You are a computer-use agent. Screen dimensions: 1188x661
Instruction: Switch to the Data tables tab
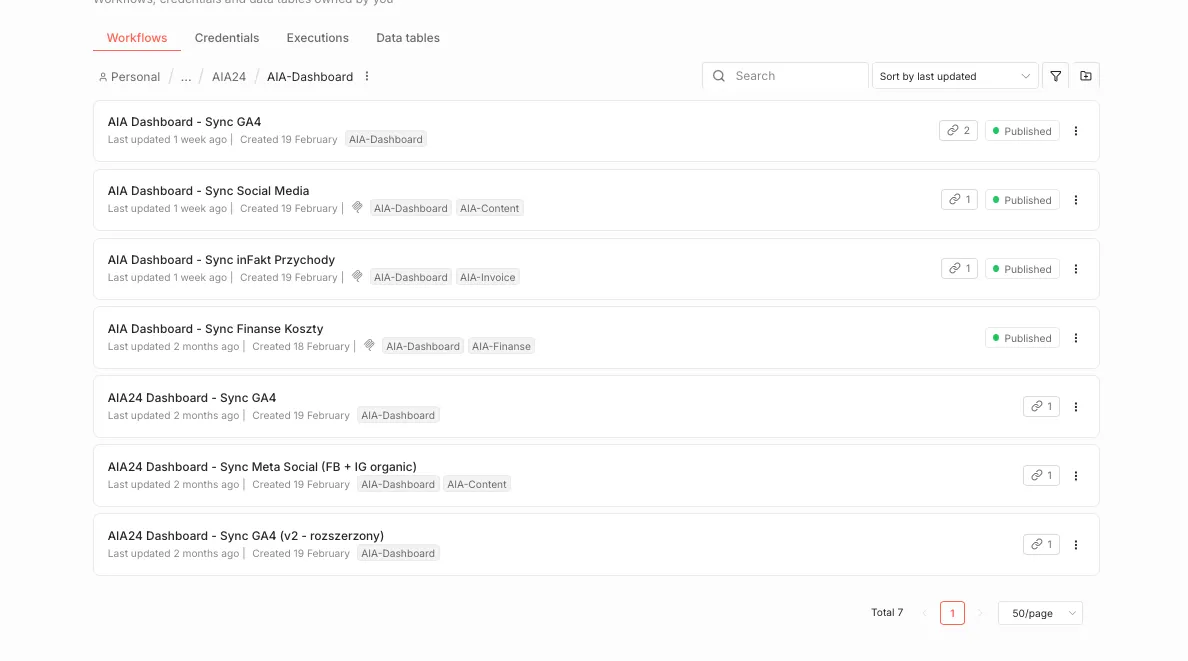(x=408, y=38)
